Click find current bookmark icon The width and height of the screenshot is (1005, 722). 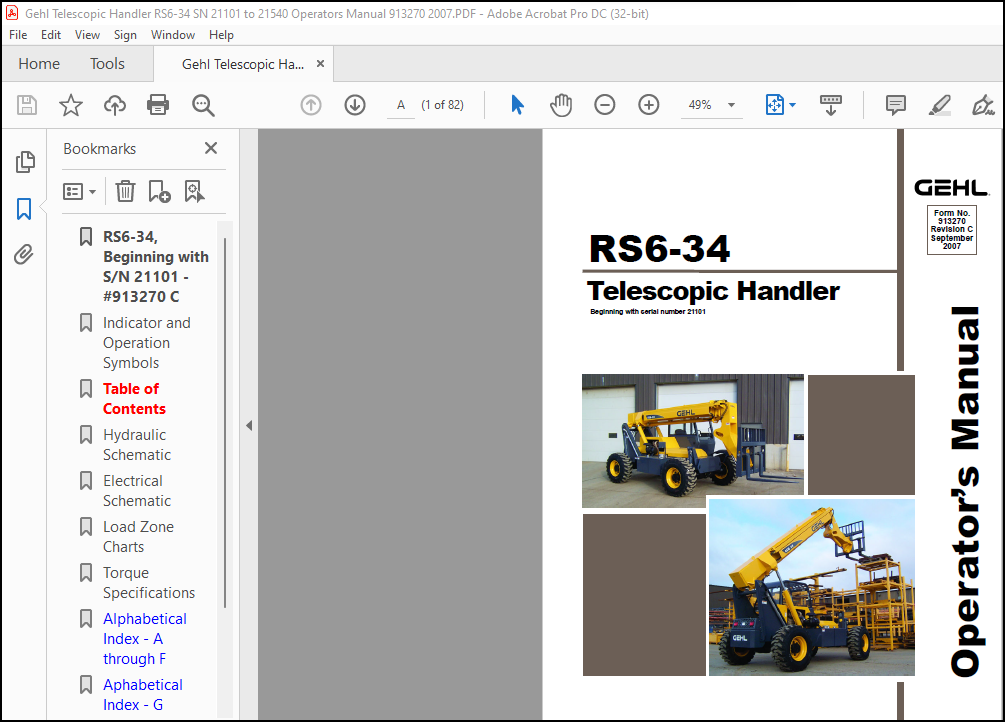point(194,191)
